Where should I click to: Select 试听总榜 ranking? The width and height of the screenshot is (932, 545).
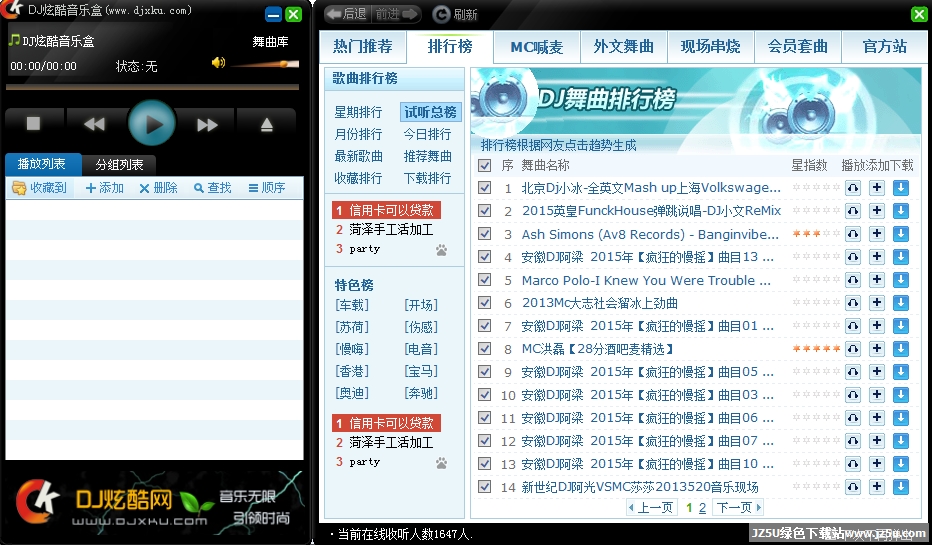point(430,112)
